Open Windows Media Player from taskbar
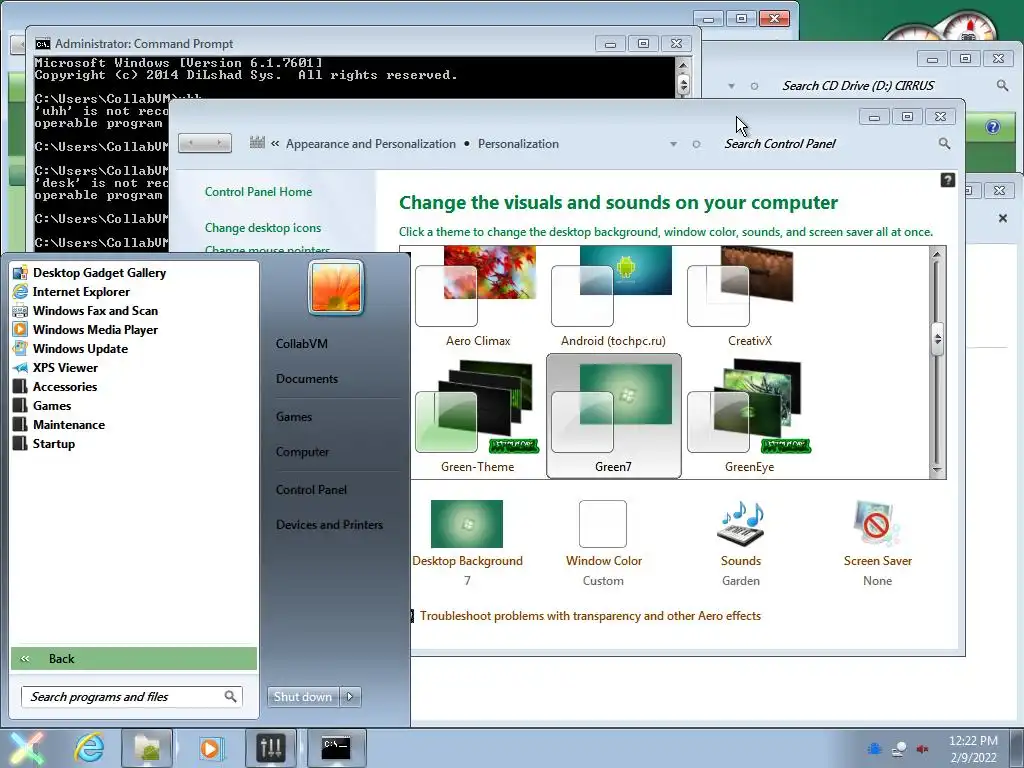 [210, 748]
